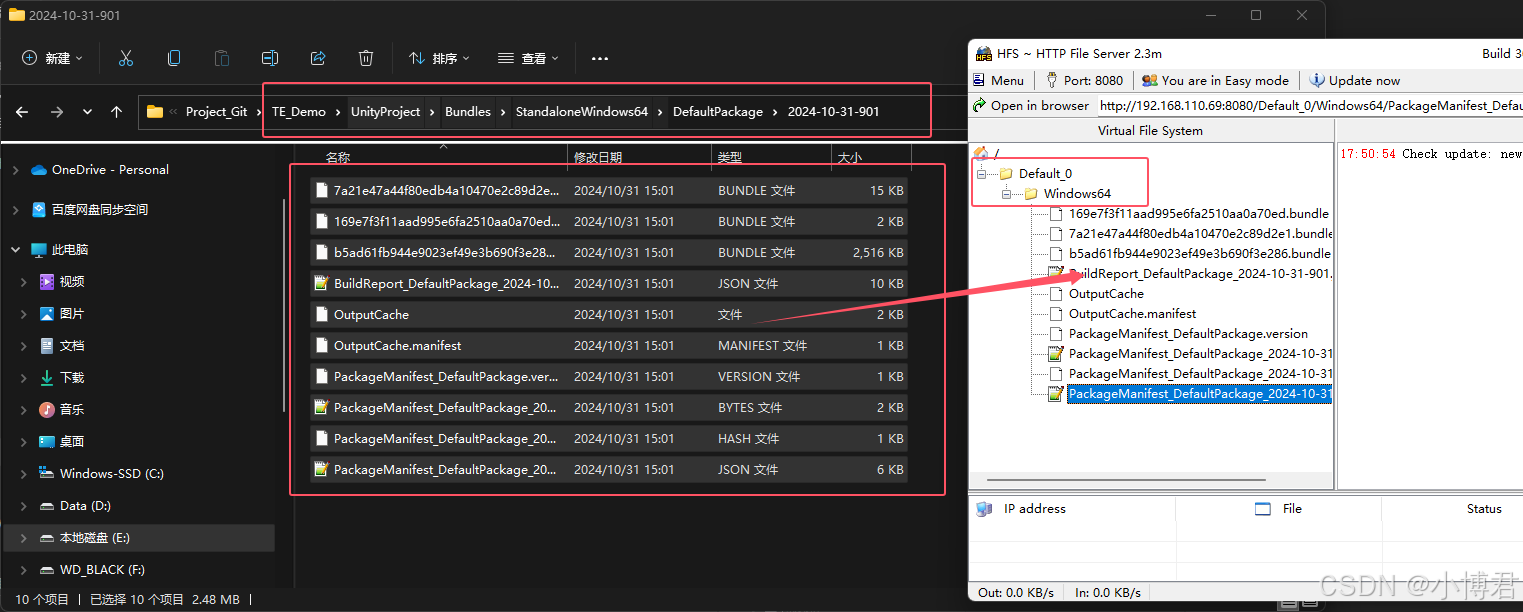The width and height of the screenshot is (1523, 612).
Task: Sort by the 类型 column header
Action: pos(730,158)
